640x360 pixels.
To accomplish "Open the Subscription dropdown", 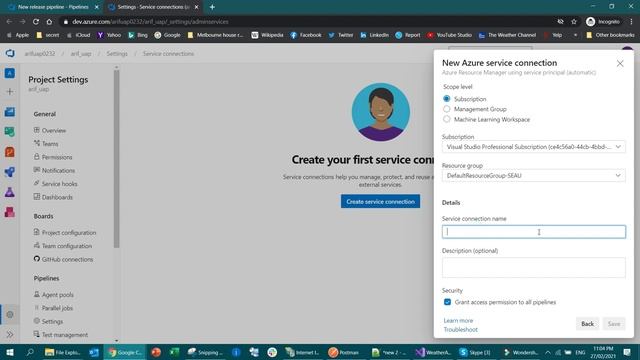I will point(533,147).
